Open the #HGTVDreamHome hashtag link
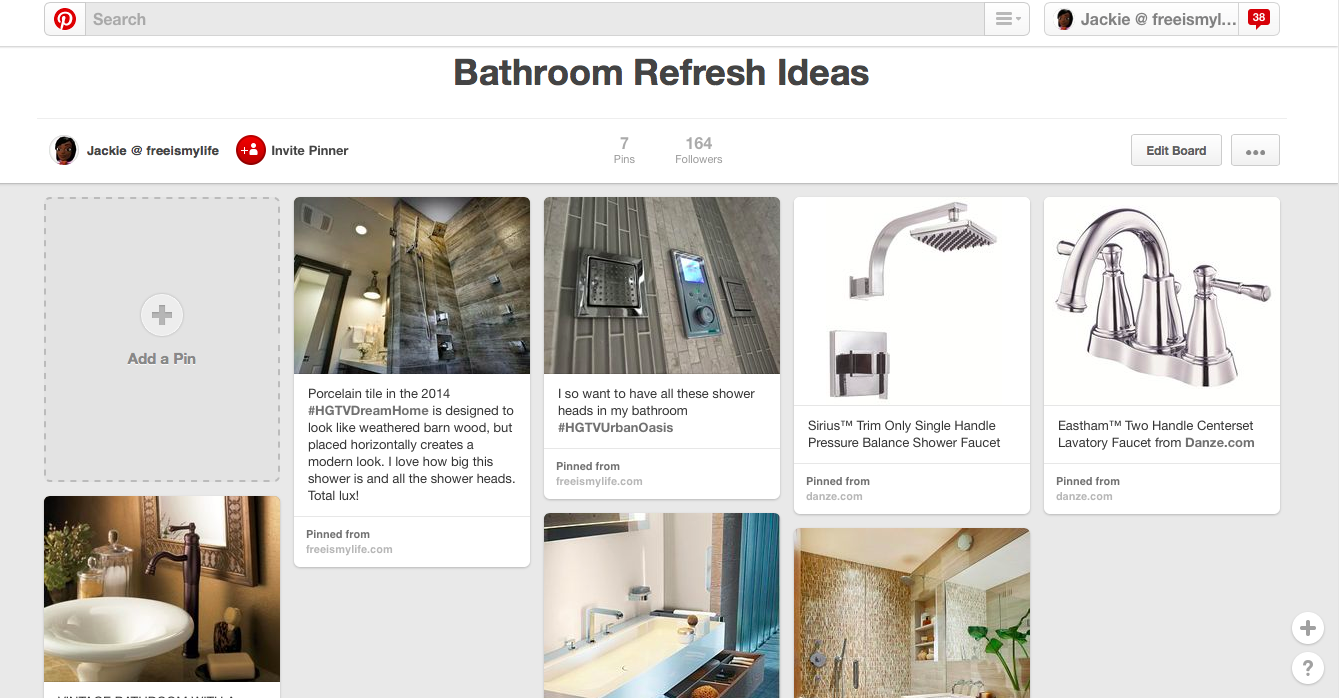This screenshot has height=698, width=1339. tap(368, 410)
